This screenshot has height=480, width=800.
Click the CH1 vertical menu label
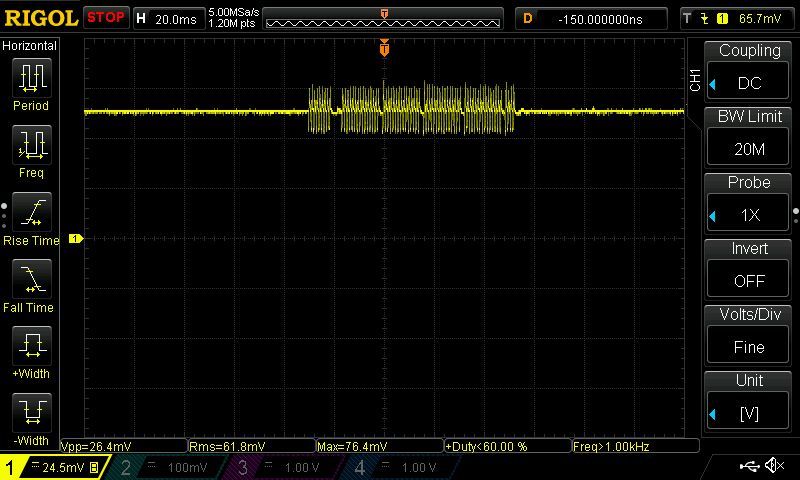point(695,80)
